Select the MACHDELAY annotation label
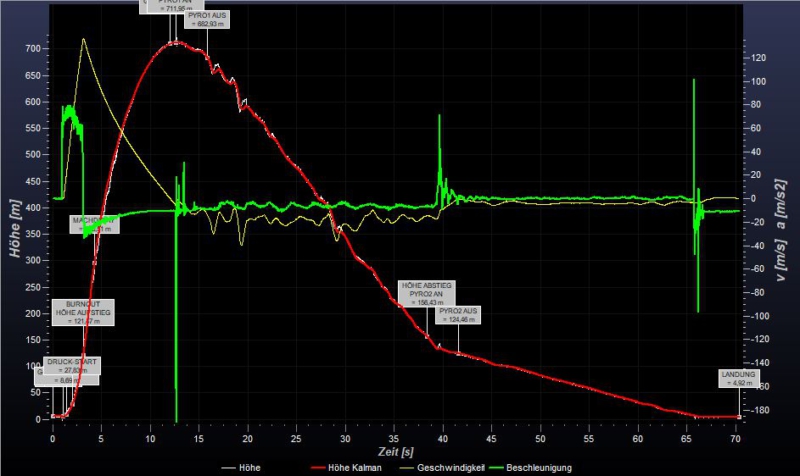The width and height of the screenshot is (800, 476). (95, 224)
